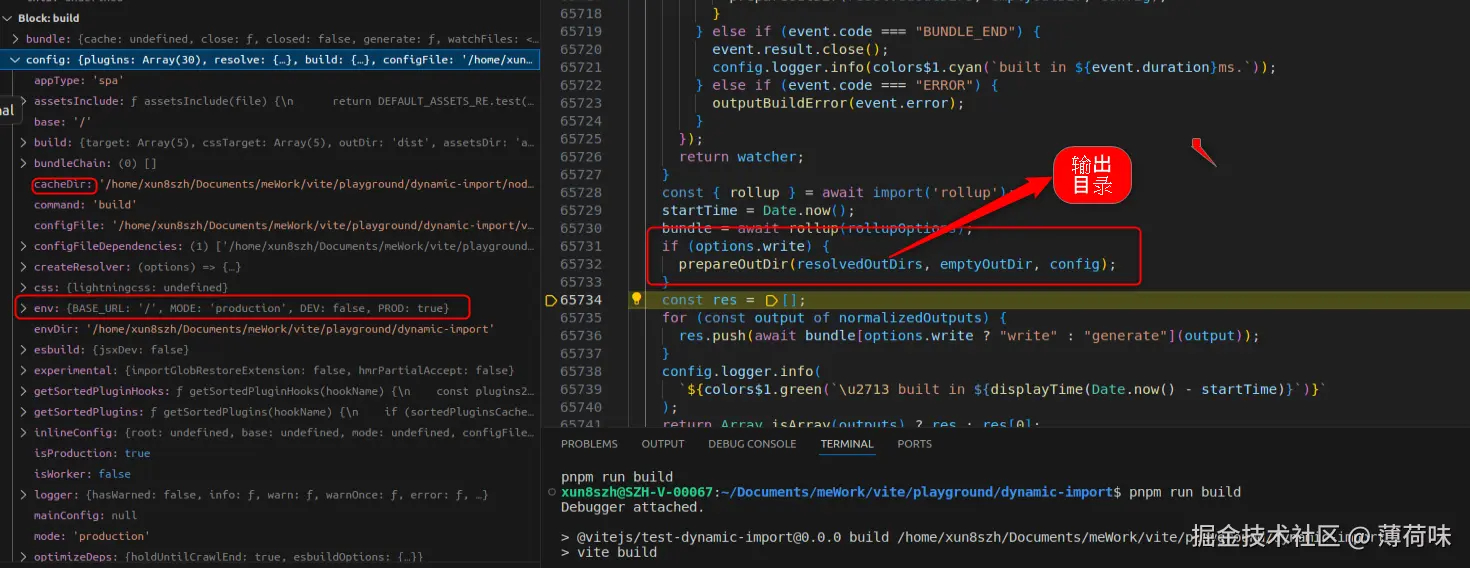Collapse the Block: build scope section
Image resolution: width=1470 pixels, height=568 pixels.
(x=9, y=18)
